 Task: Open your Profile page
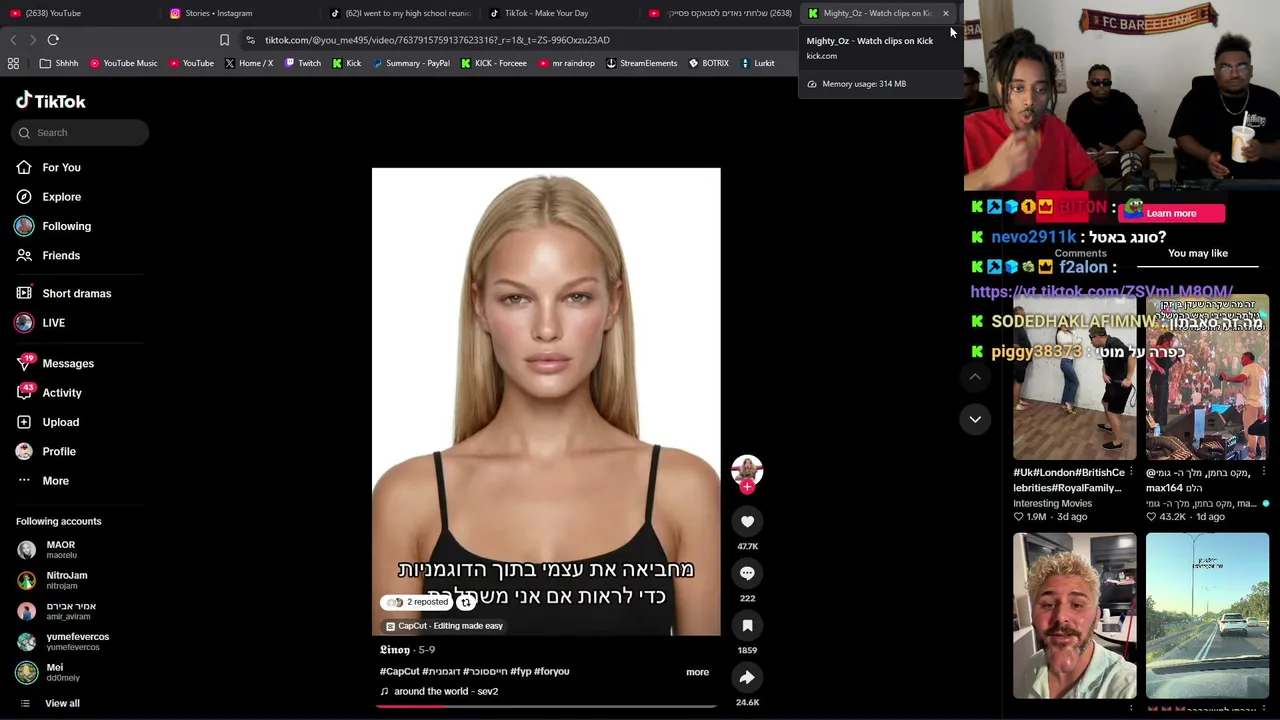(x=59, y=451)
